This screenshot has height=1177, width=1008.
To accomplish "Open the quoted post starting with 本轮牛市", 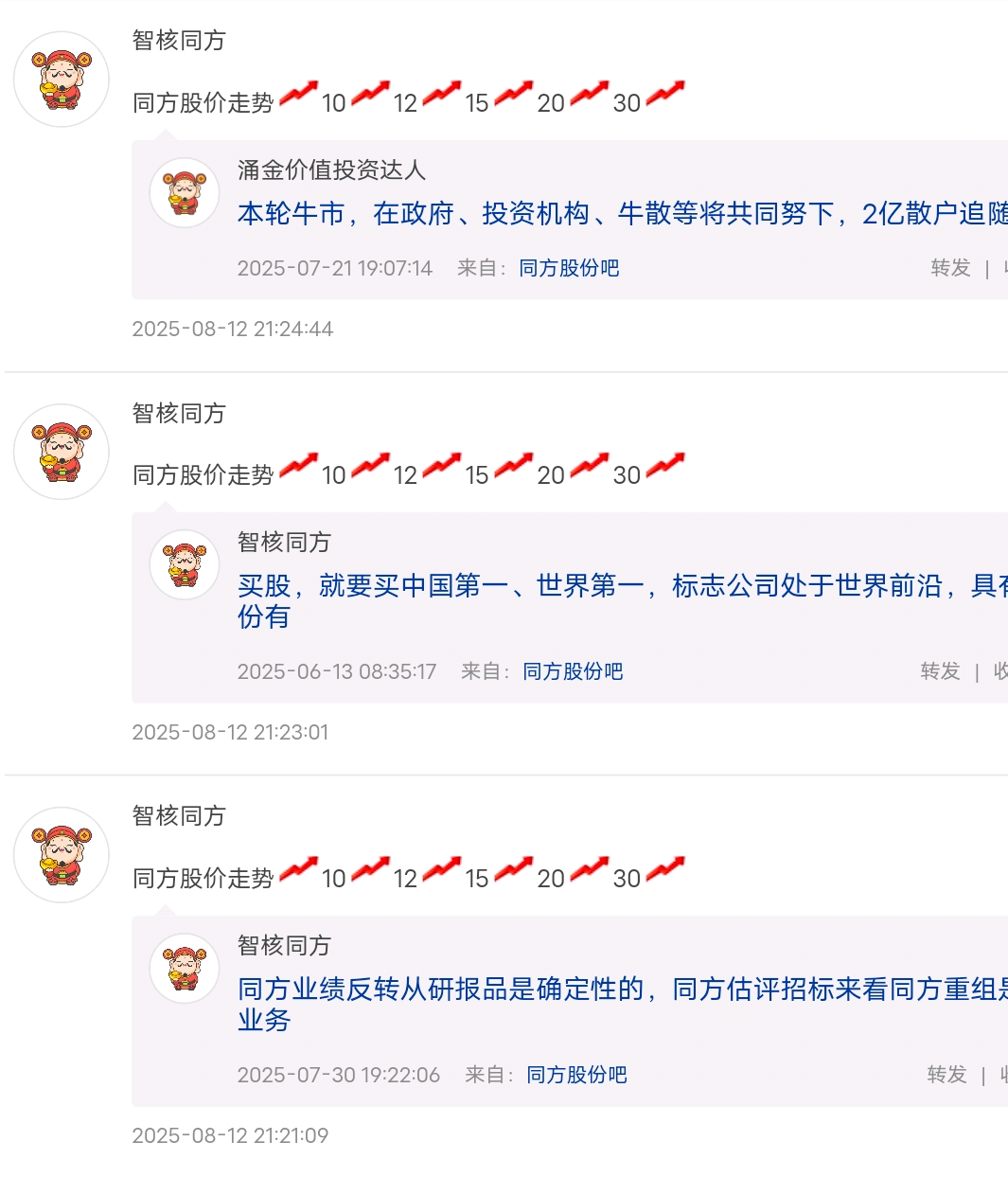I will [622, 214].
